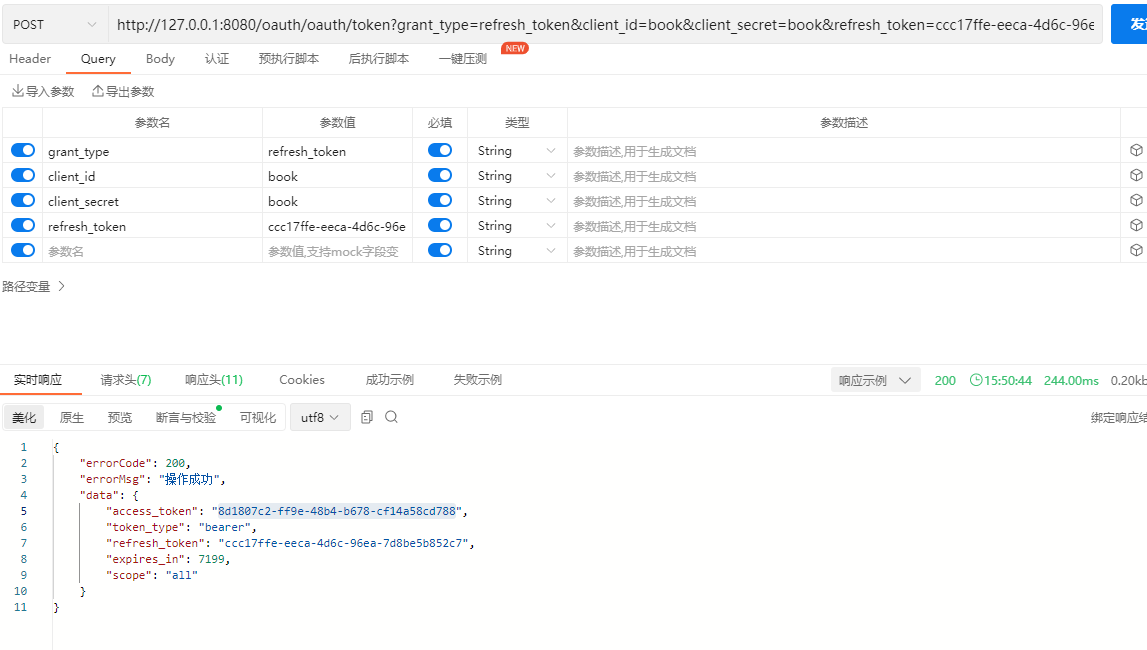This screenshot has width=1147, height=650.
Task: Open the utf8 encoding dropdown
Action: pos(320,417)
